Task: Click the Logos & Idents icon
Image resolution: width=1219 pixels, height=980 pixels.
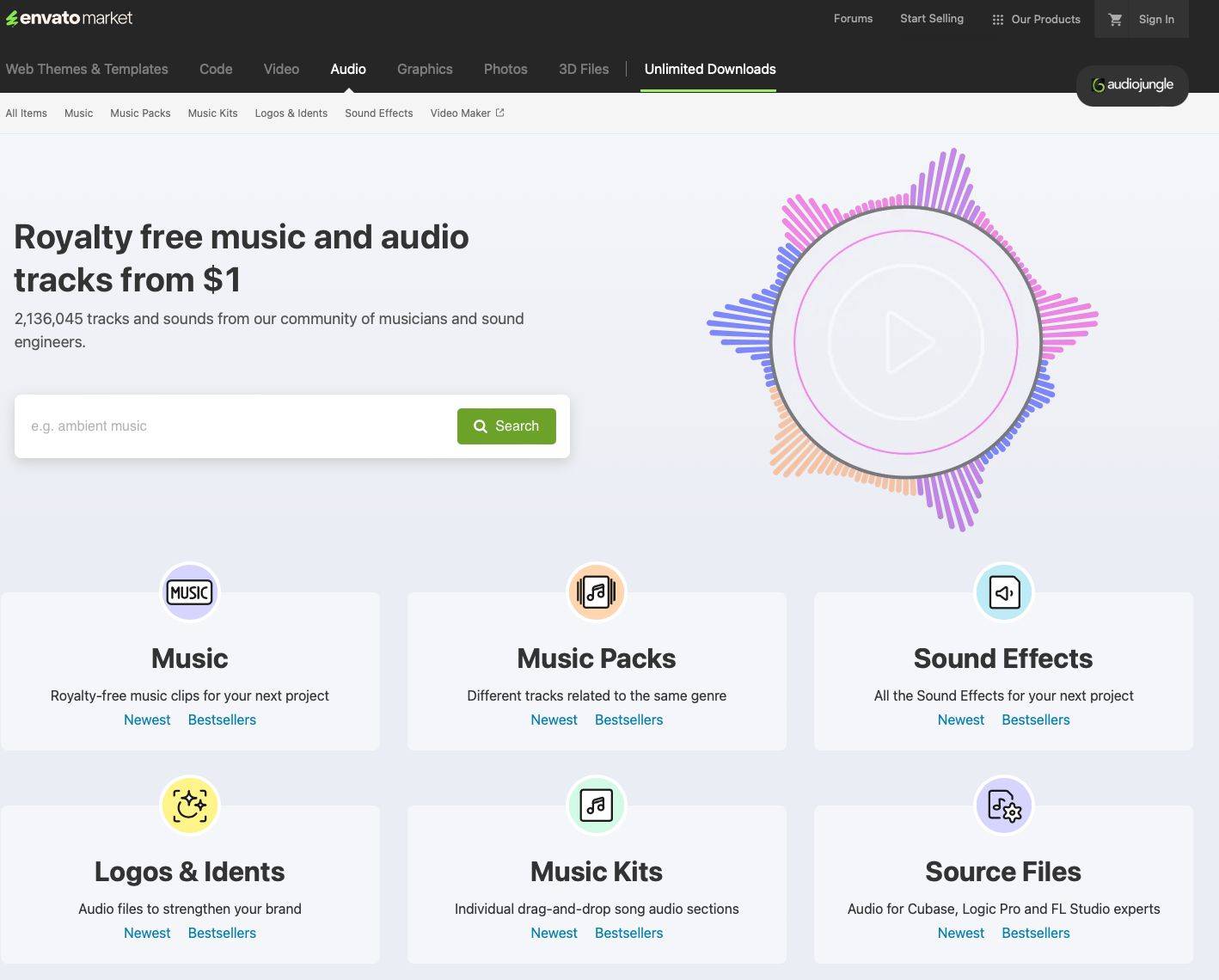Action: [190, 805]
